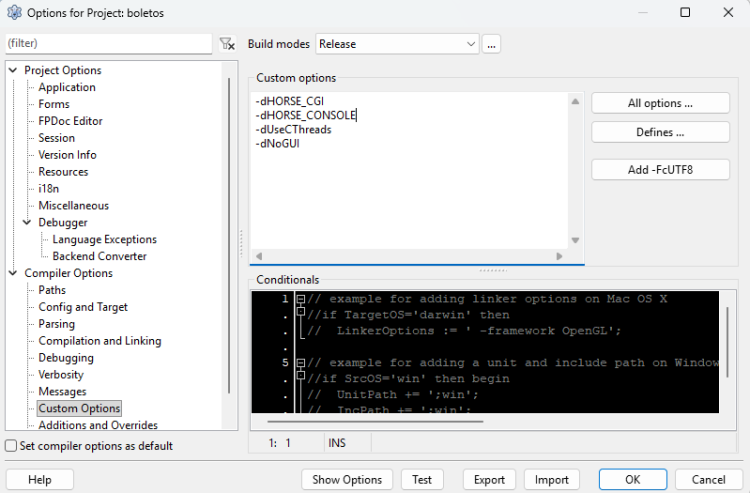This screenshot has width=750, height=493.
Task: Click the -dHORSE_CGI line in custom options
Action: click(290, 101)
